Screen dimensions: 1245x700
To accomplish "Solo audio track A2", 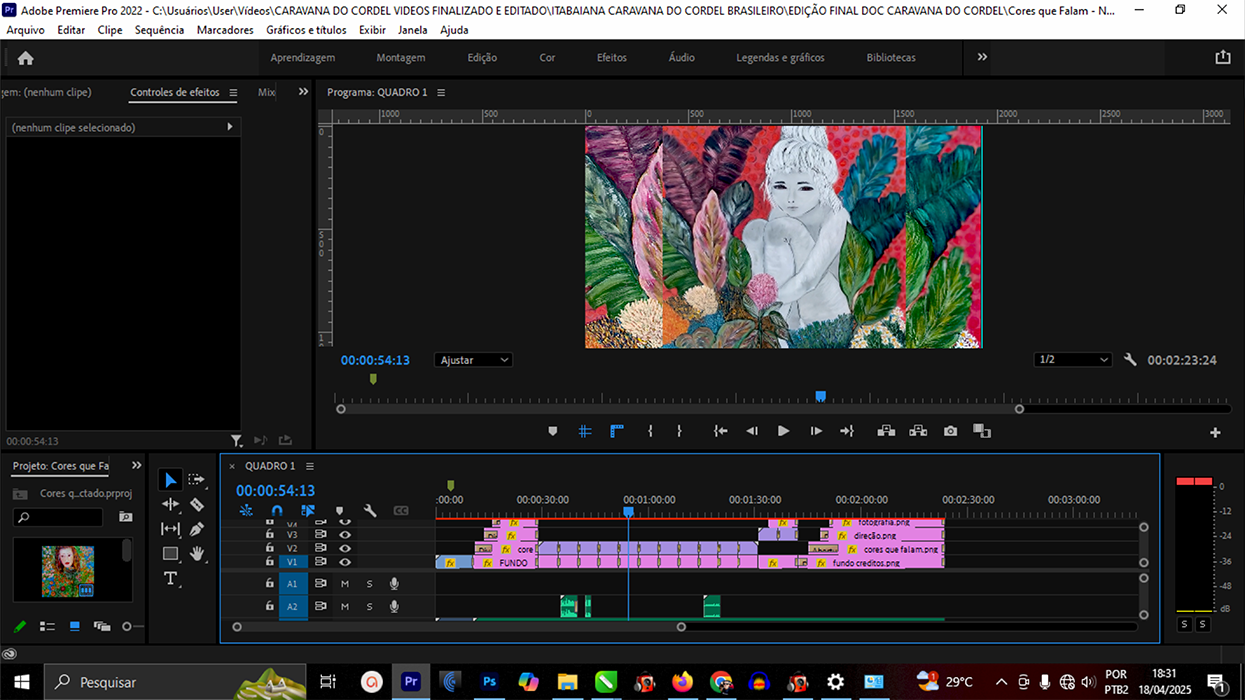I will click(369, 607).
